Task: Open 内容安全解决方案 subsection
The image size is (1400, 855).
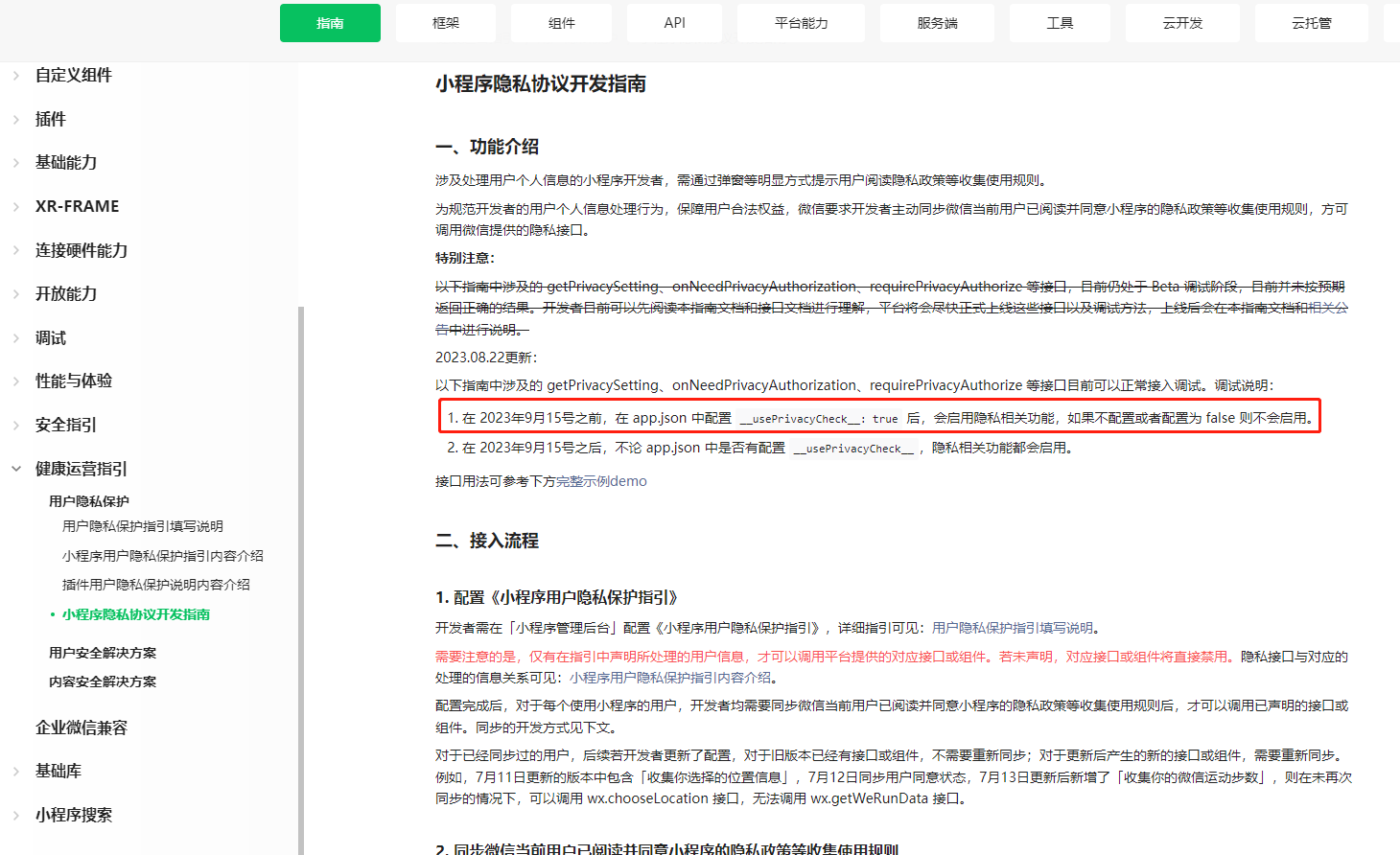Action: 103,682
